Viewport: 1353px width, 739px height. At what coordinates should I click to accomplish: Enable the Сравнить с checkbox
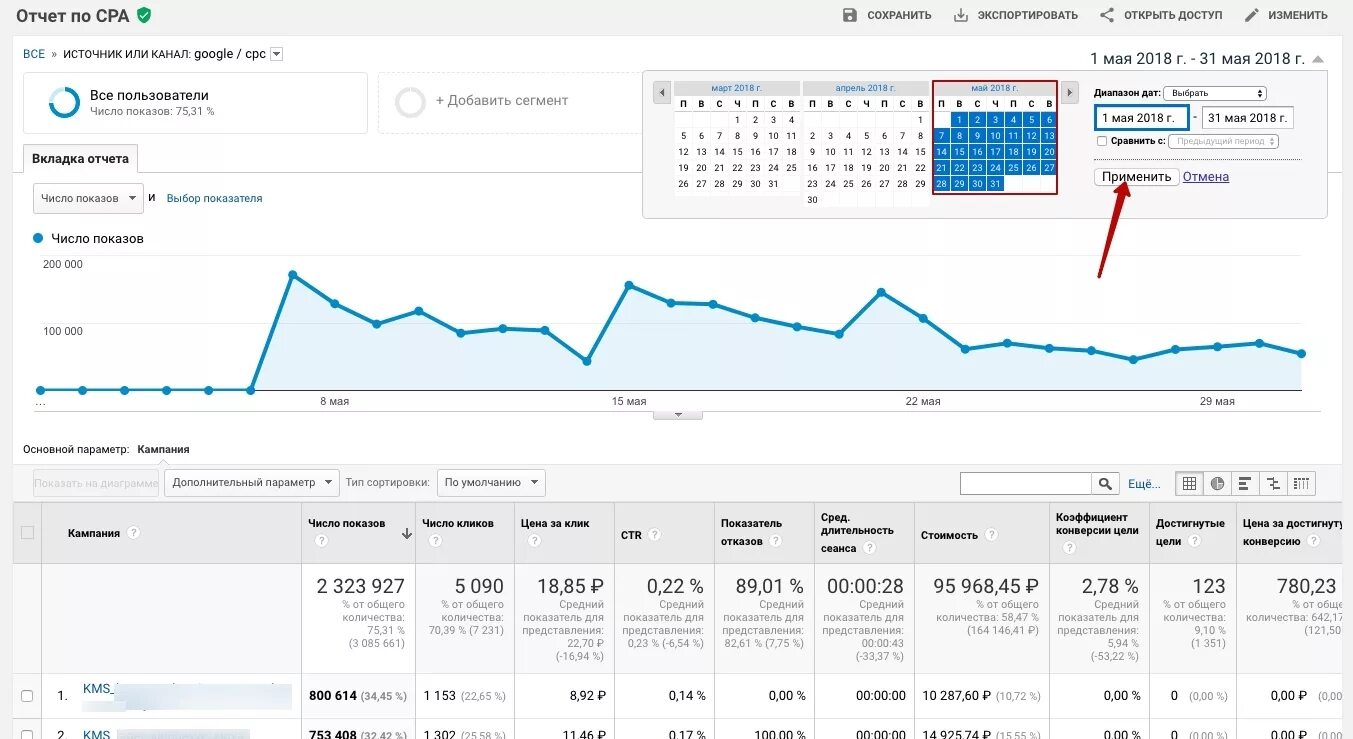[x=1102, y=142]
